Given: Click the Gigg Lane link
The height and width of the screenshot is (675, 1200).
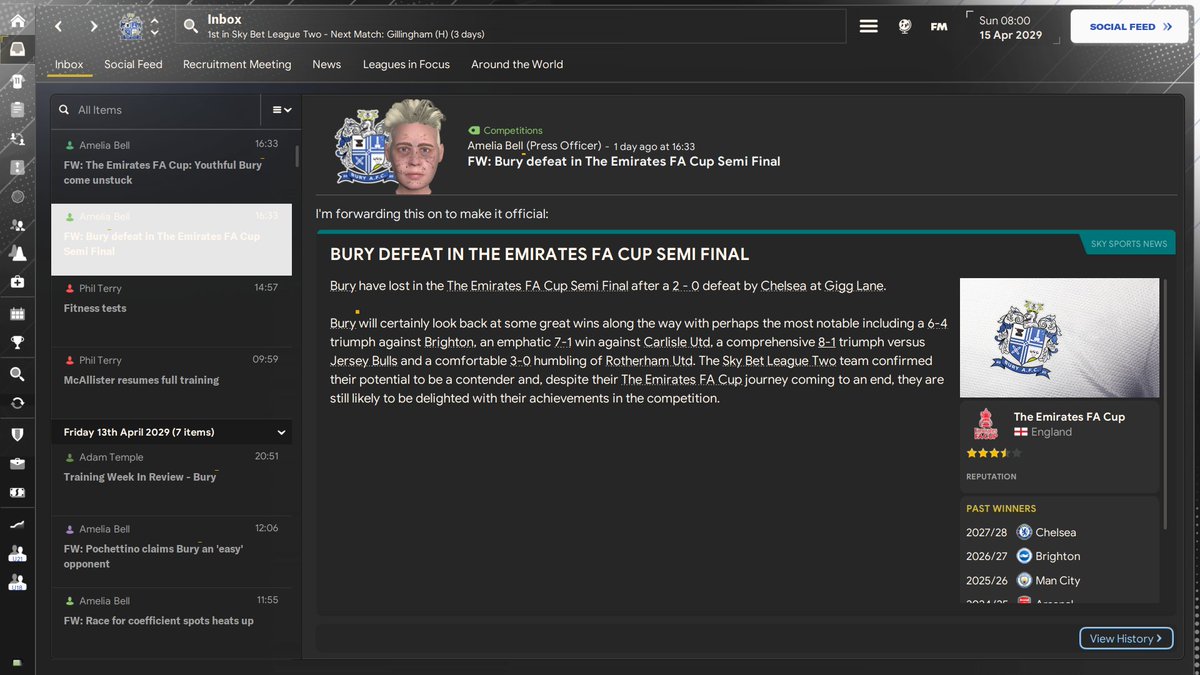Looking at the screenshot, I should (x=854, y=286).
